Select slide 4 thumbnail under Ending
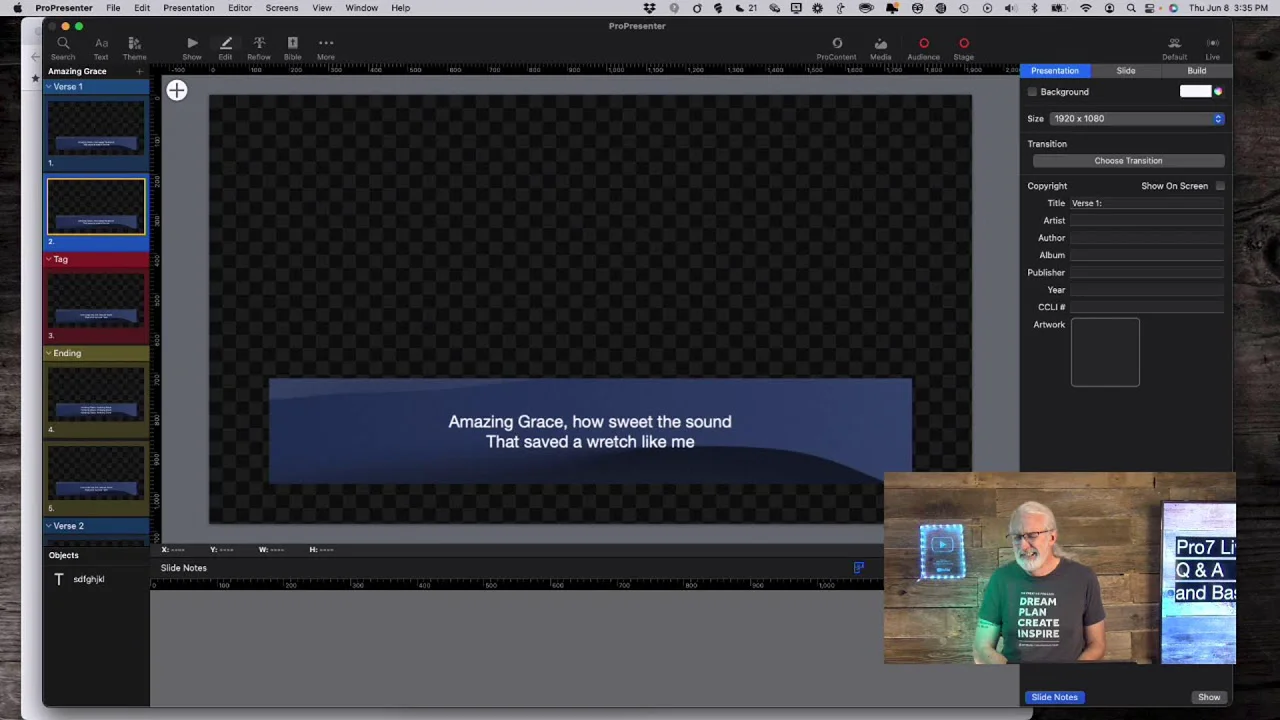This screenshot has height=720, width=1280. tap(96, 395)
